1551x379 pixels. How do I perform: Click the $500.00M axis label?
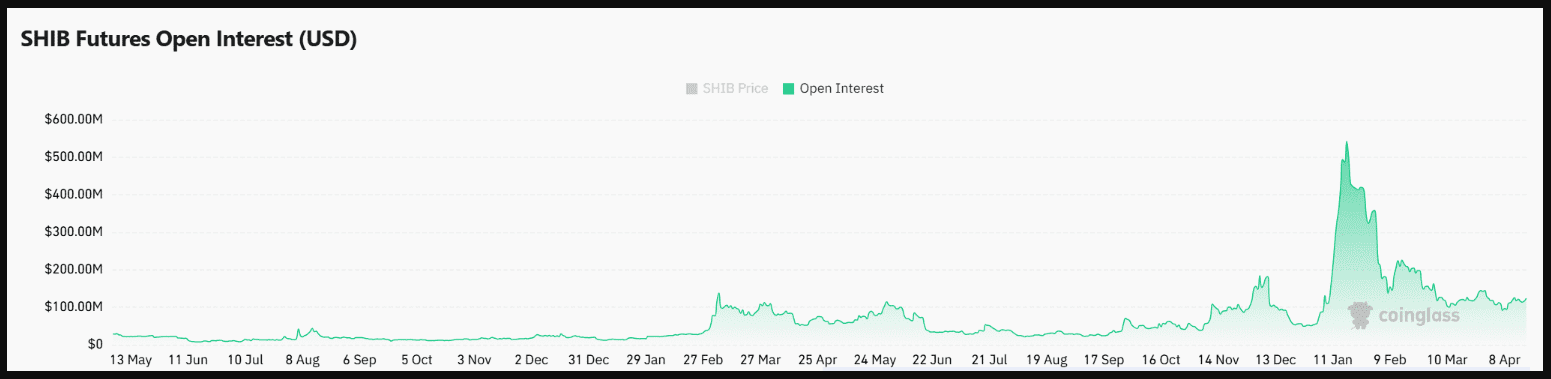[74, 157]
